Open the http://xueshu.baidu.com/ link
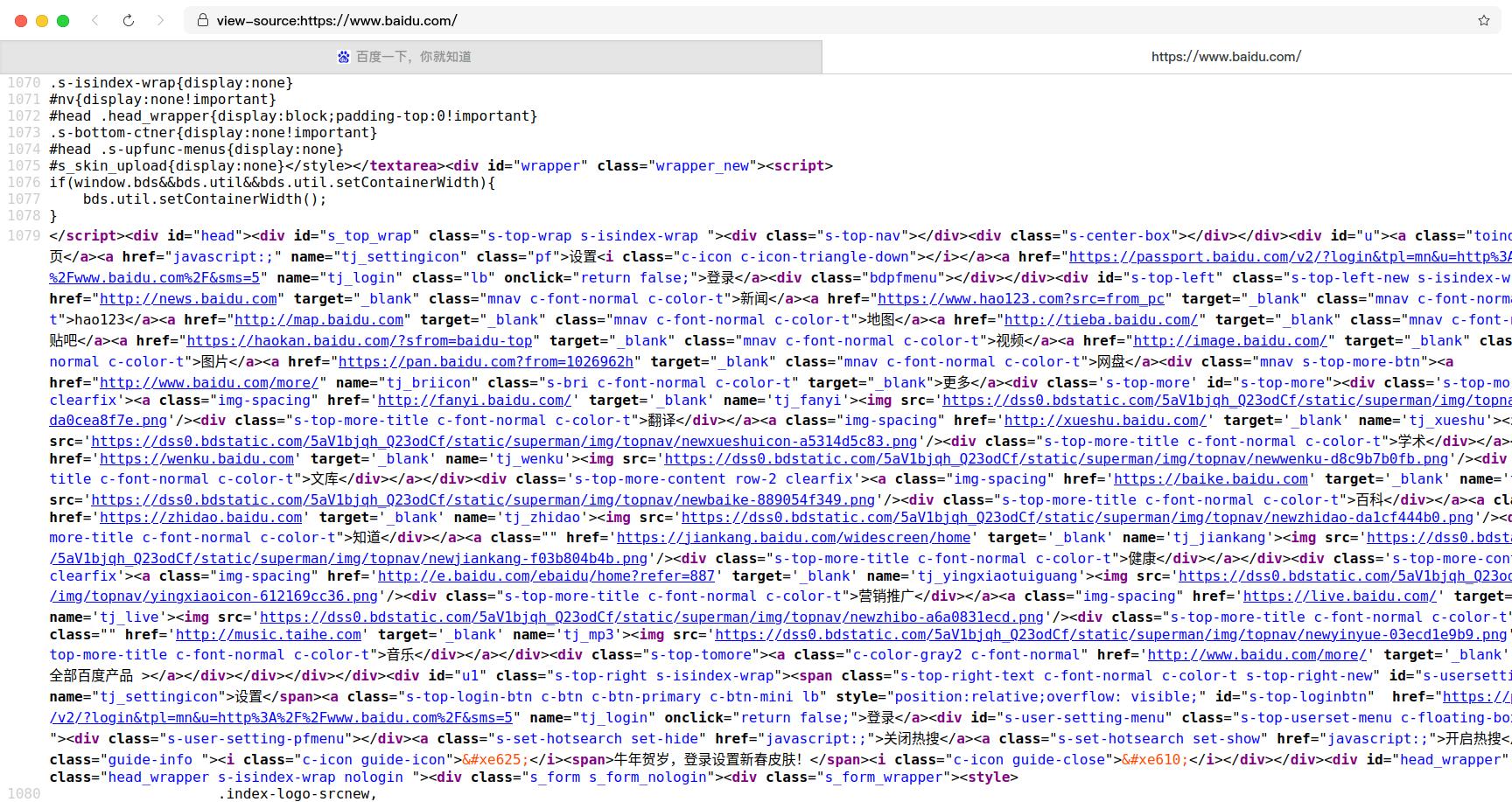The width and height of the screenshot is (1512, 802). (1105, 420)
